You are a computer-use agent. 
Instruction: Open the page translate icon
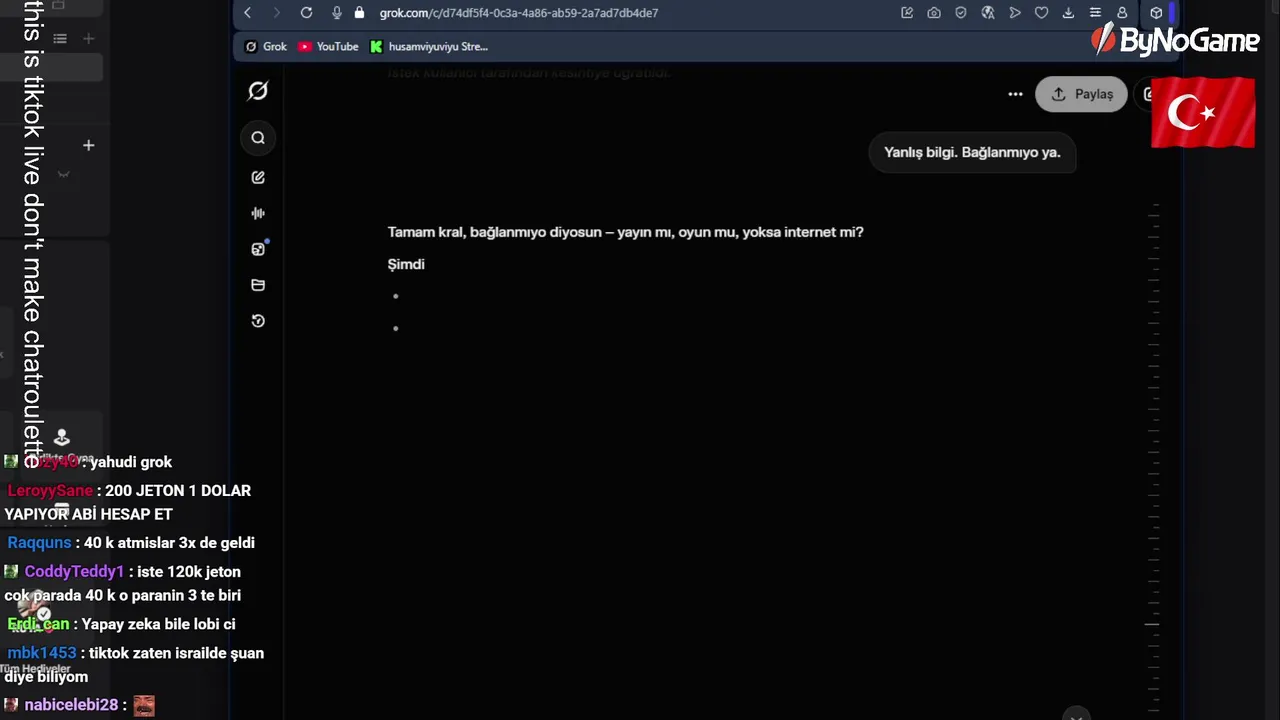coord(988,13)
